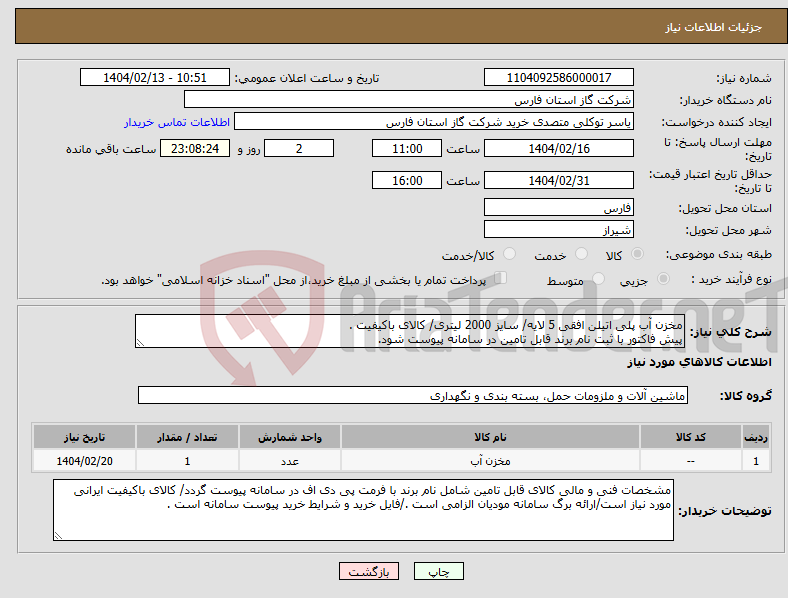Click the توضیحات خریدار label
Image resolution: width=788 pixels, height=598 pixels.
click(x=725, y=511)
